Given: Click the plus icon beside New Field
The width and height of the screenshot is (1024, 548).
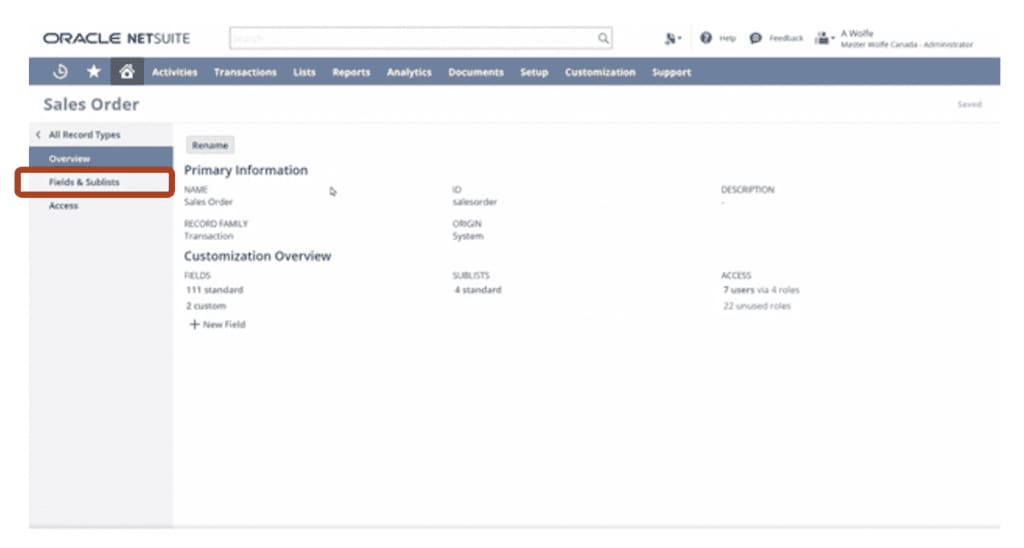Looking at the screenshot, I should [194, 324].
